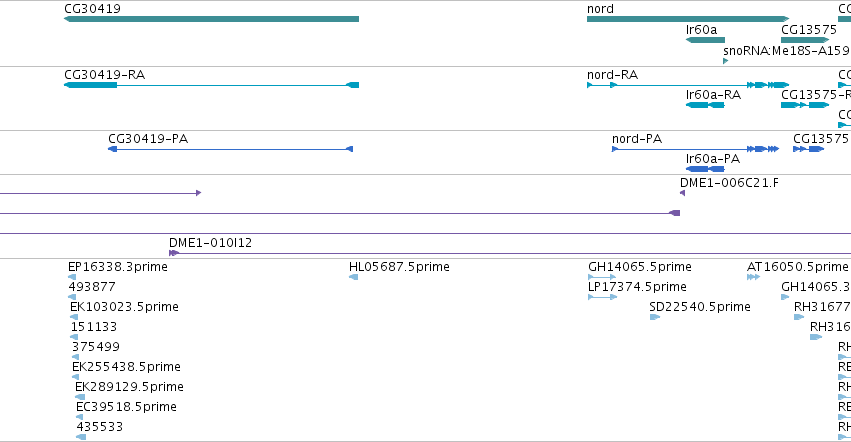
Task: Select the HL05687.5prime EST marker
Action: pos(353,277)
